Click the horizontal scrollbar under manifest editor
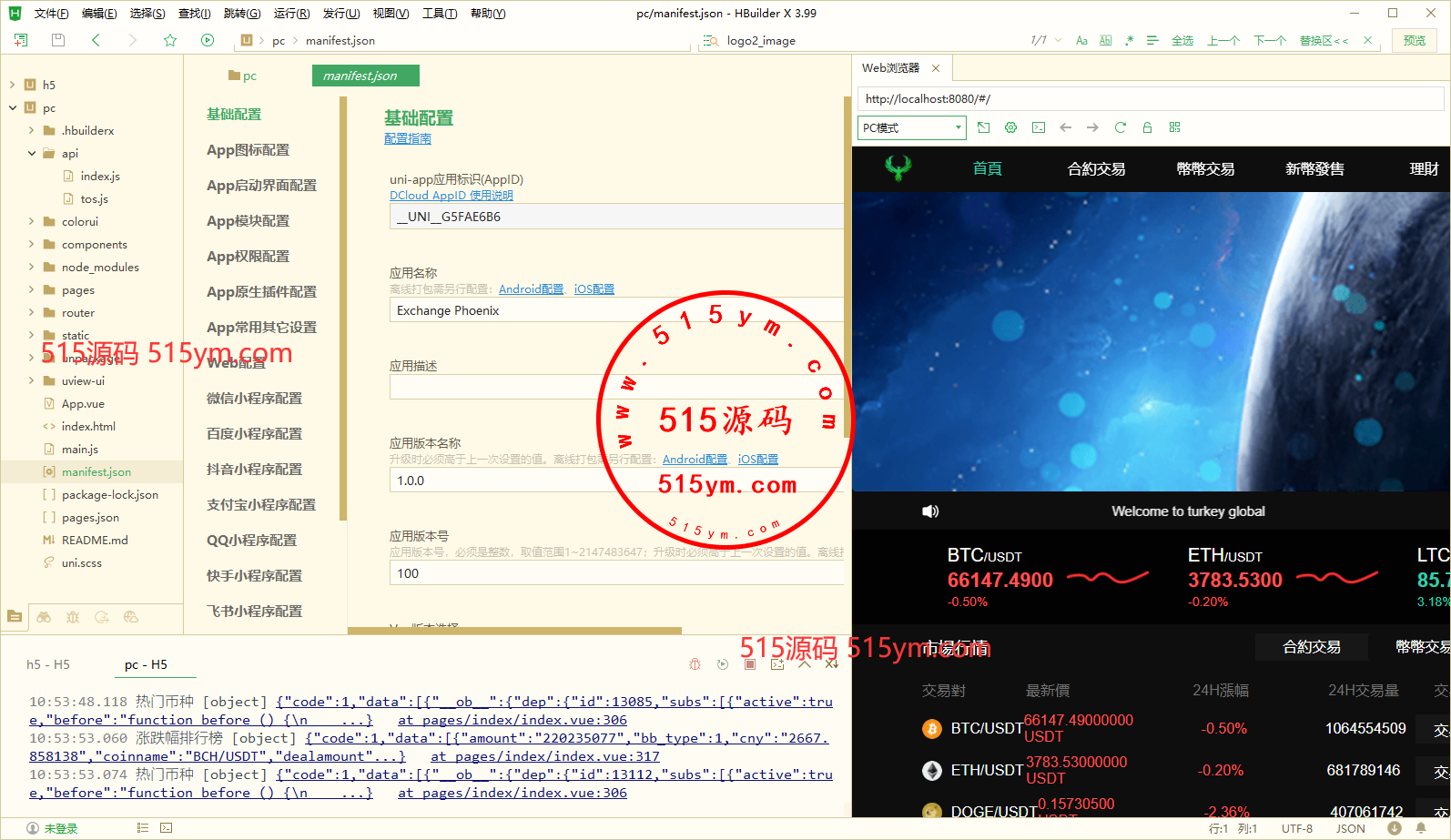Viewport: 1451px width, 840px height. click(514, 630)
